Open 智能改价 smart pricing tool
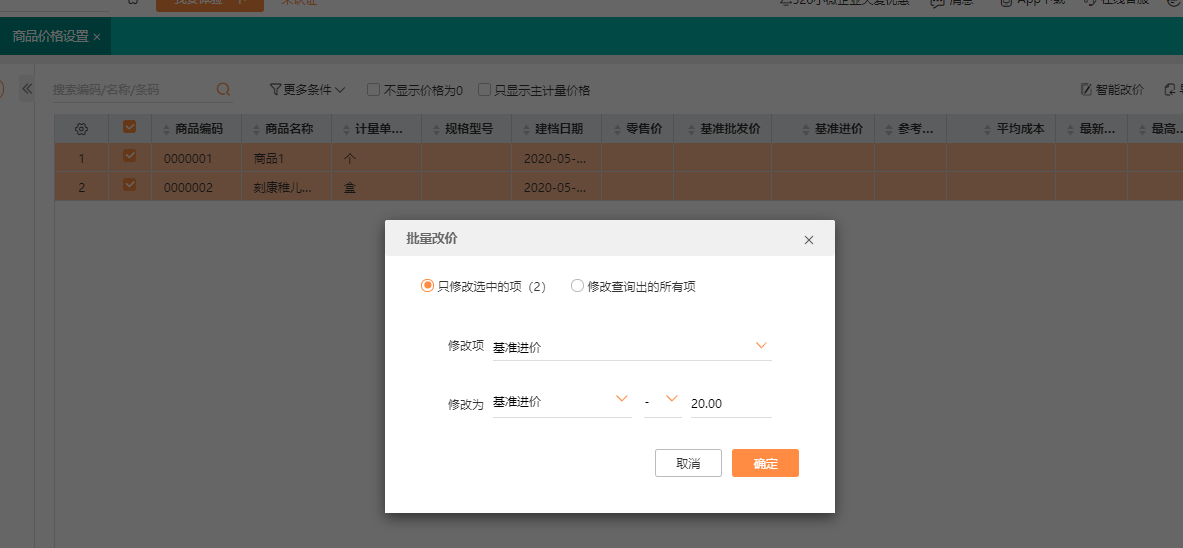 tap(1112, 90)
